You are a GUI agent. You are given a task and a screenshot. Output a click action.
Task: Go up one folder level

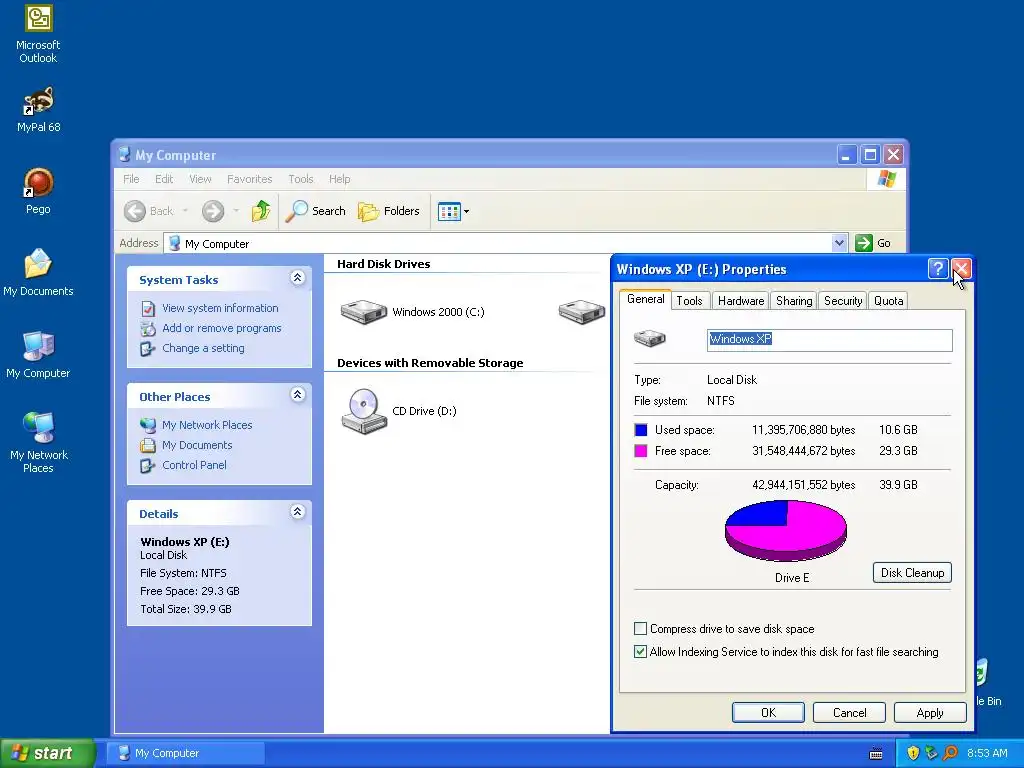(261, 211)
